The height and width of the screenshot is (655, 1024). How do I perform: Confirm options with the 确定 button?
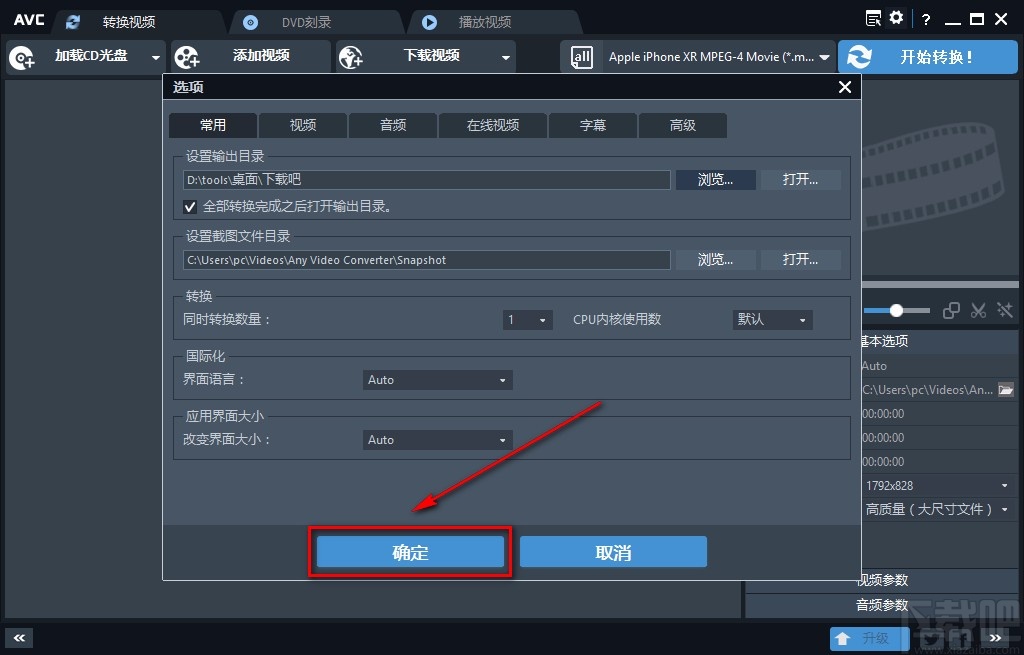pyautogui.click(x=409, y=551)
